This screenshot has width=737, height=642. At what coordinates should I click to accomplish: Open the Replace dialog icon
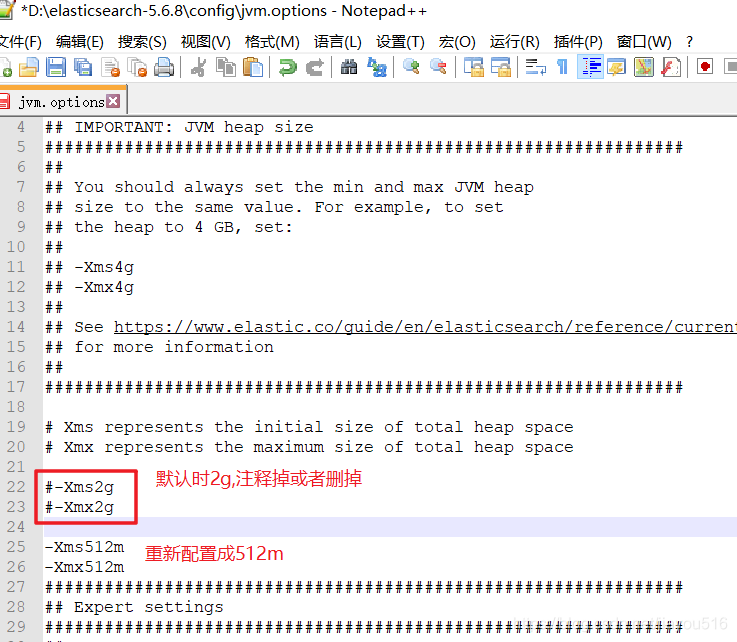(x=376, y=67)
